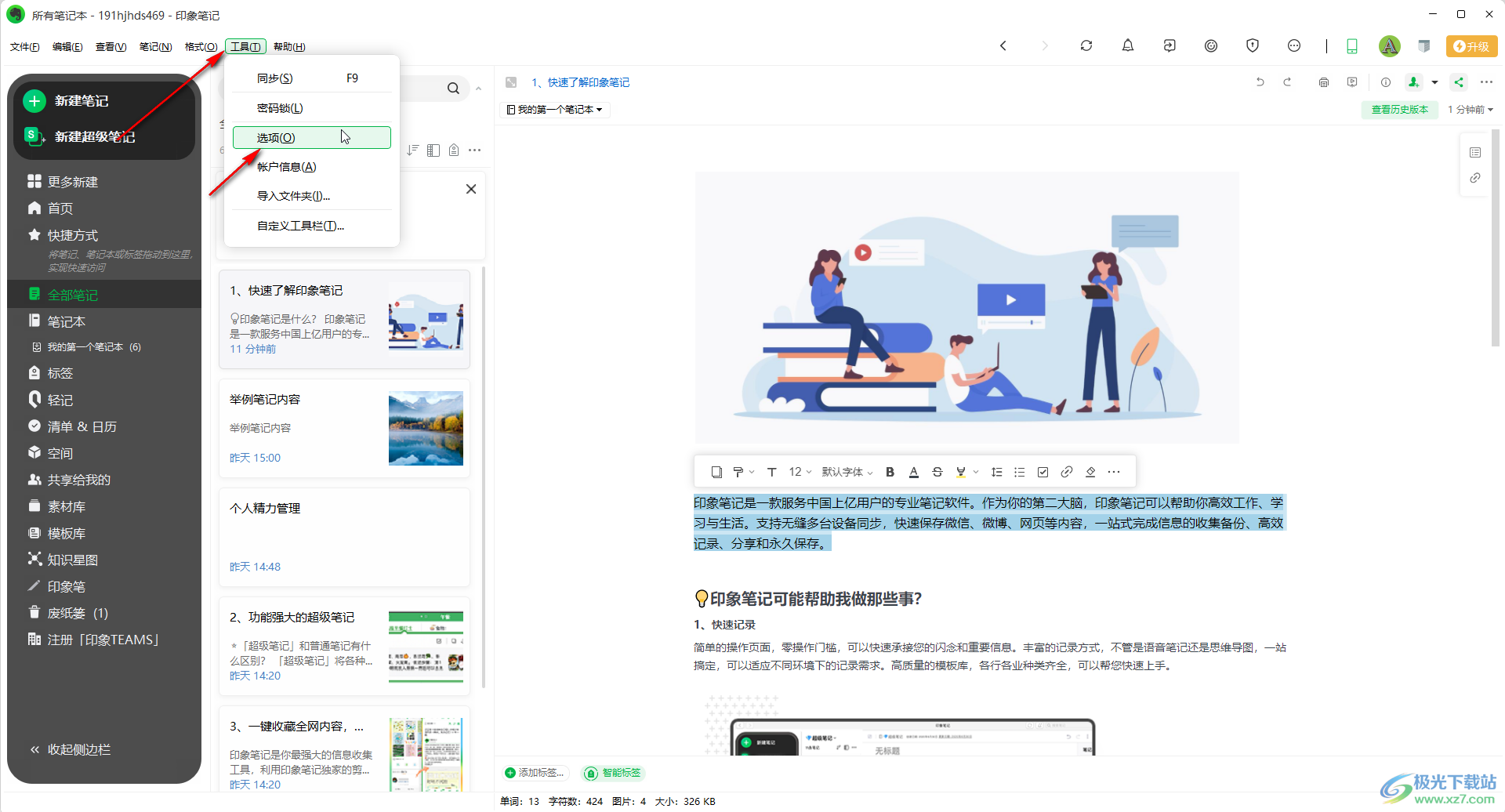This screenshot has width=1505, height=812.
Task: Select 选项(O) in the Tools menu
Action: (312, 137)
